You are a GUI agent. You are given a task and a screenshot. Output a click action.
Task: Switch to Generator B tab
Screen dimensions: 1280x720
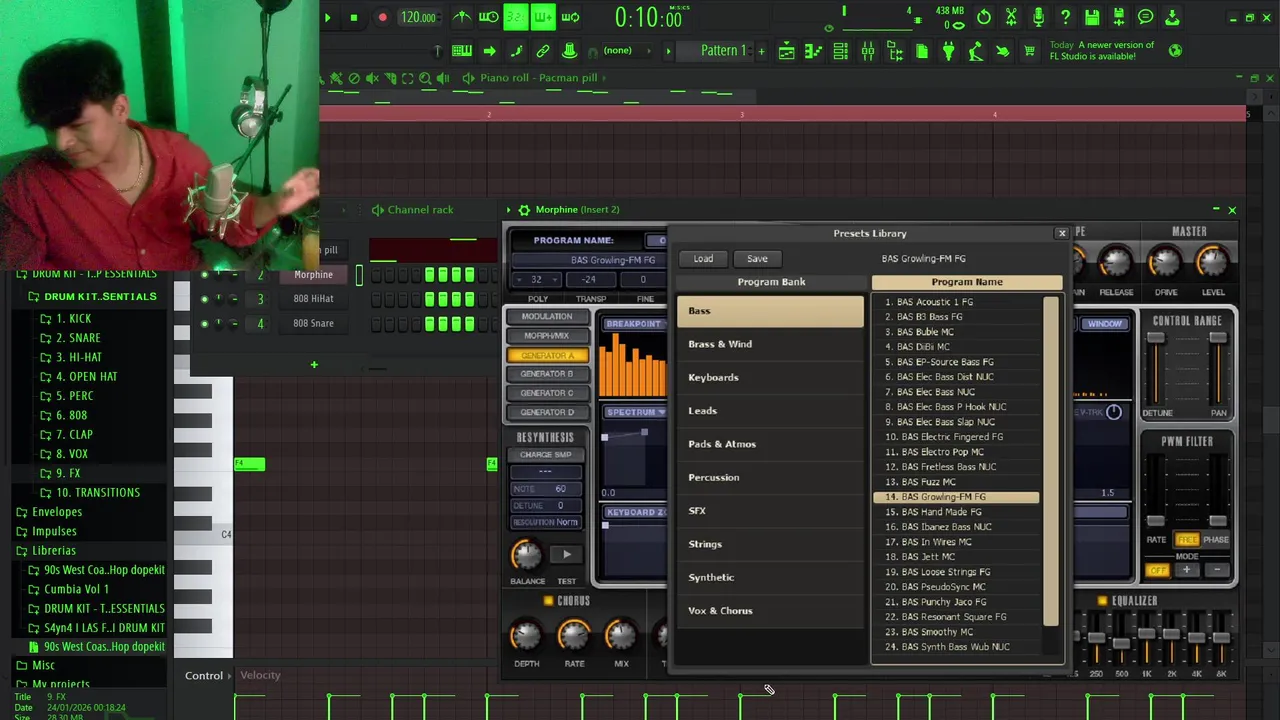547,374
